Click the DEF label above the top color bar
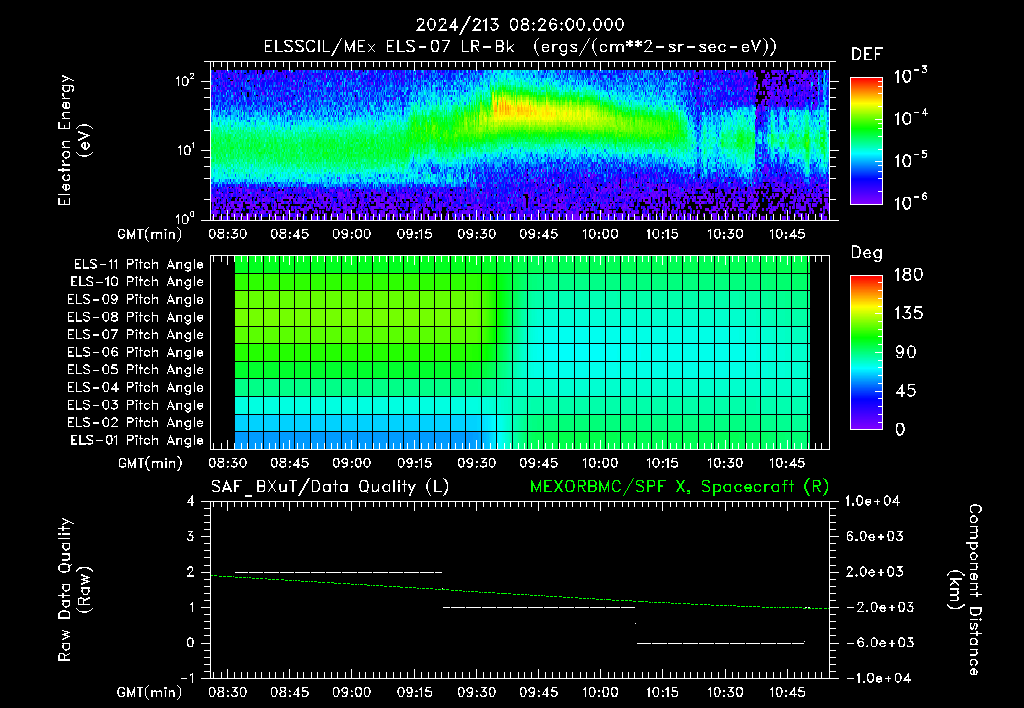Image resolution: width=1024 pixels, height=708 pixels. coord(867,54)
